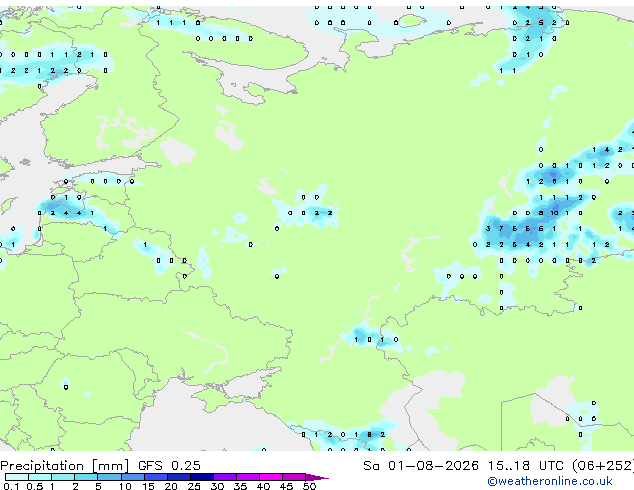Click the 10 to 15 mm legend swatch
634x490 pixels.
coord(132,477)
